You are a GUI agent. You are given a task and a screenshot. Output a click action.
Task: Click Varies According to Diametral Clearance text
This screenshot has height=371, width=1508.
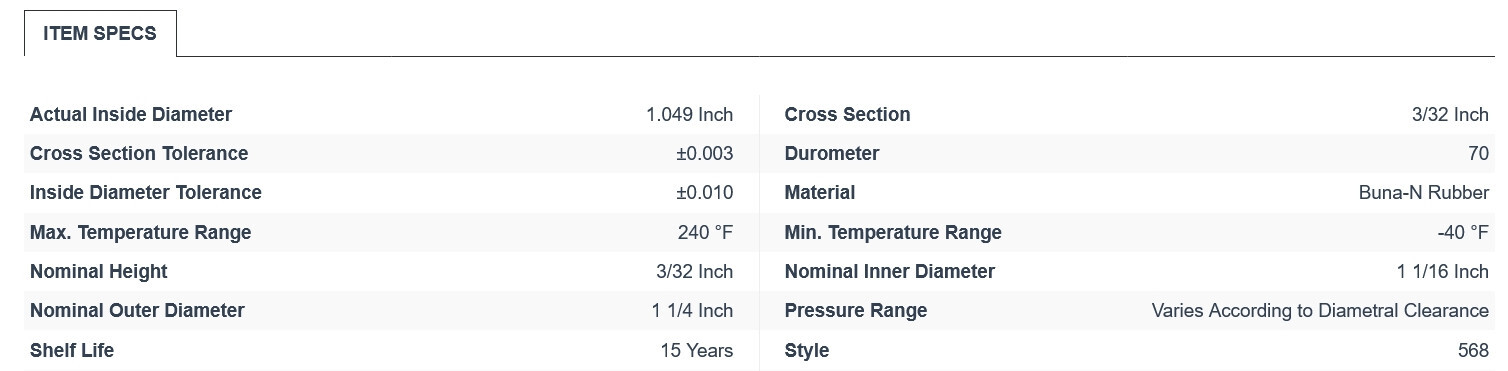pyautogui.click(x=1320, y=310)
